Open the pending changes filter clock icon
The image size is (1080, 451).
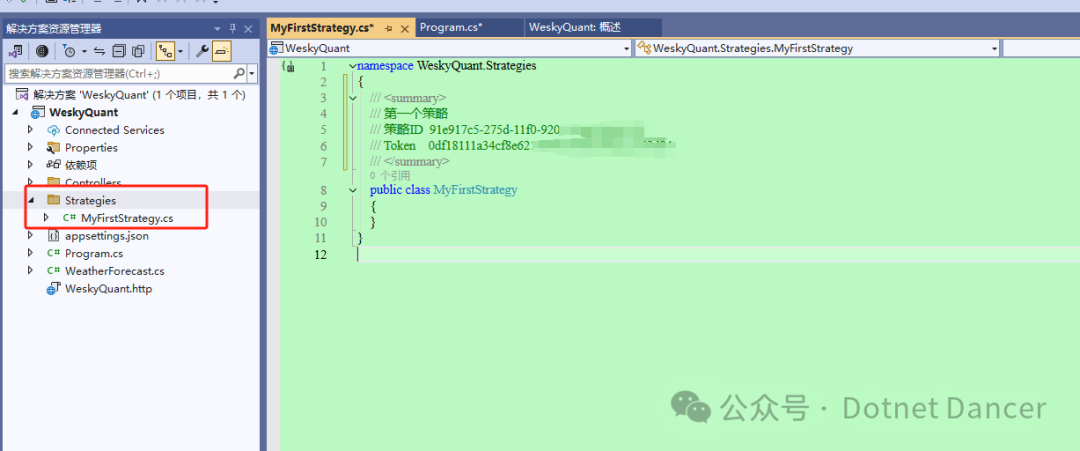[x=68, y=51]
